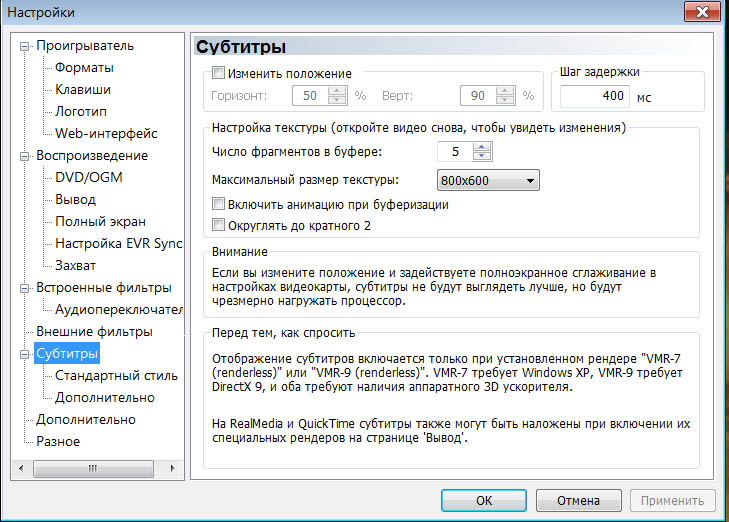Open top-level Дополнительно above Разное
The width and height of the screenshot is (729, 522).
click(86, 419)
